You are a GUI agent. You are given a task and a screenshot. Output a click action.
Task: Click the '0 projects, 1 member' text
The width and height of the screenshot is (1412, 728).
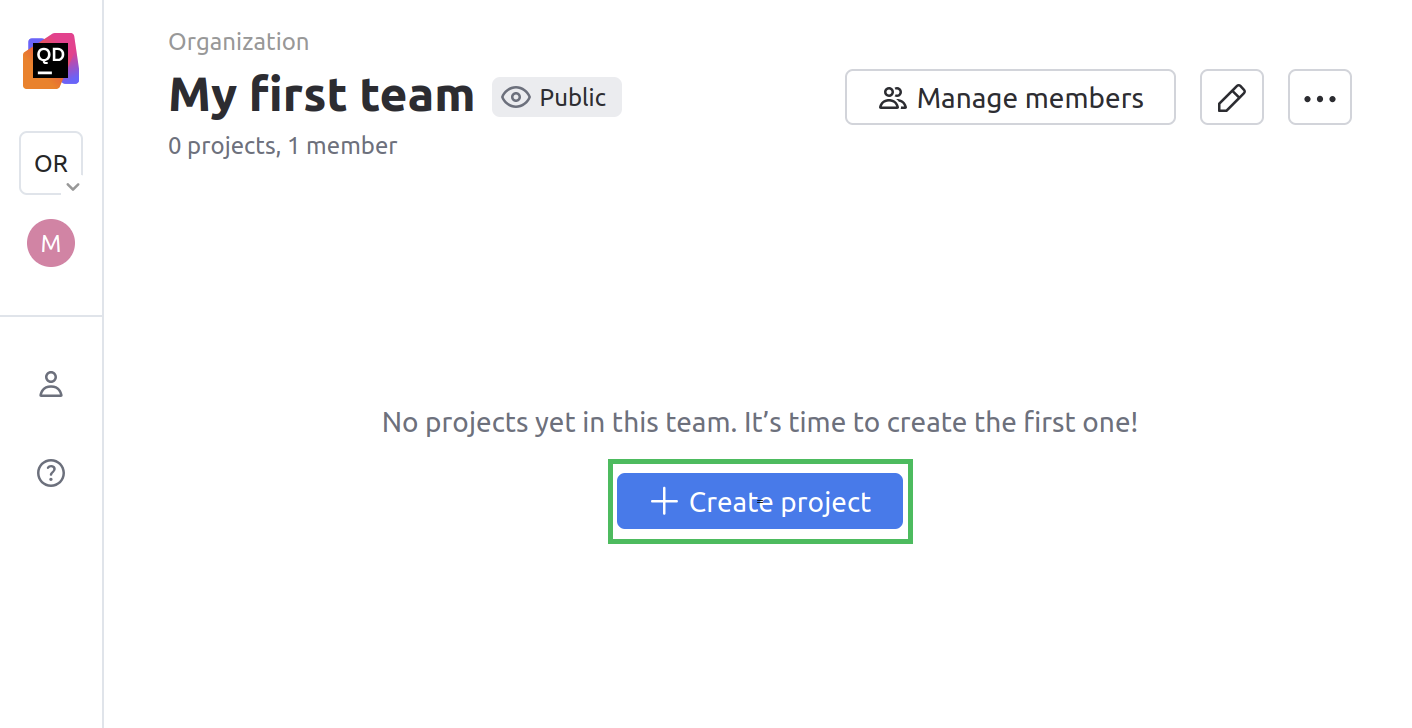point(281,145)
